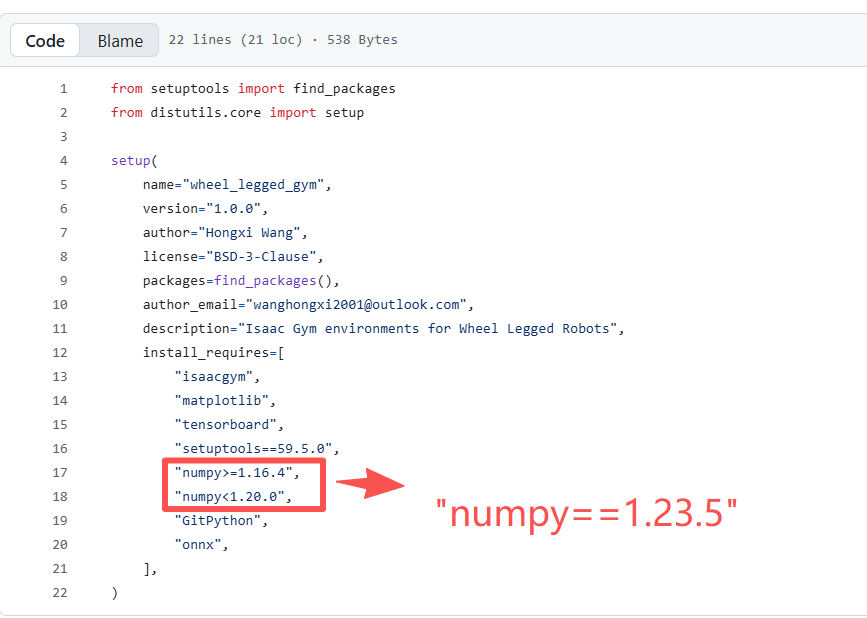Viewport: 867px width, 618px height.
Task: Select line number 10
Action: [60, 305]
